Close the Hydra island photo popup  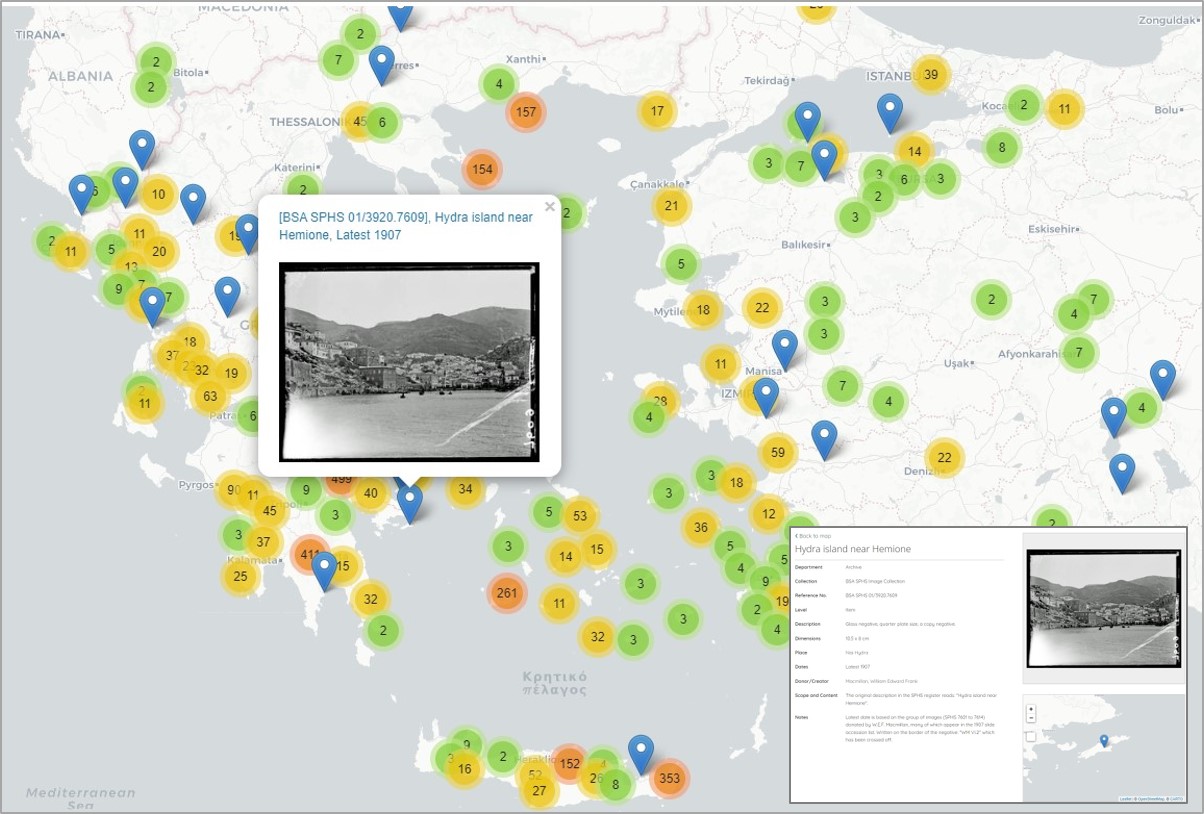(549, 208)
